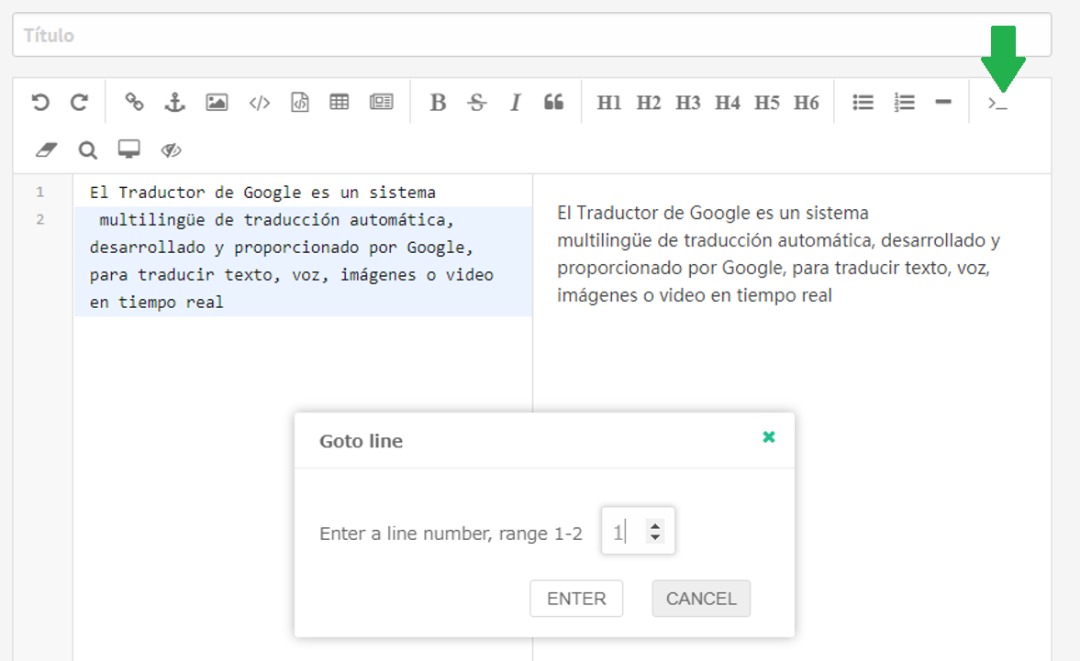
Task: Click preview text 'imágenes o video en tiempo real'
Action: (694, 295)
